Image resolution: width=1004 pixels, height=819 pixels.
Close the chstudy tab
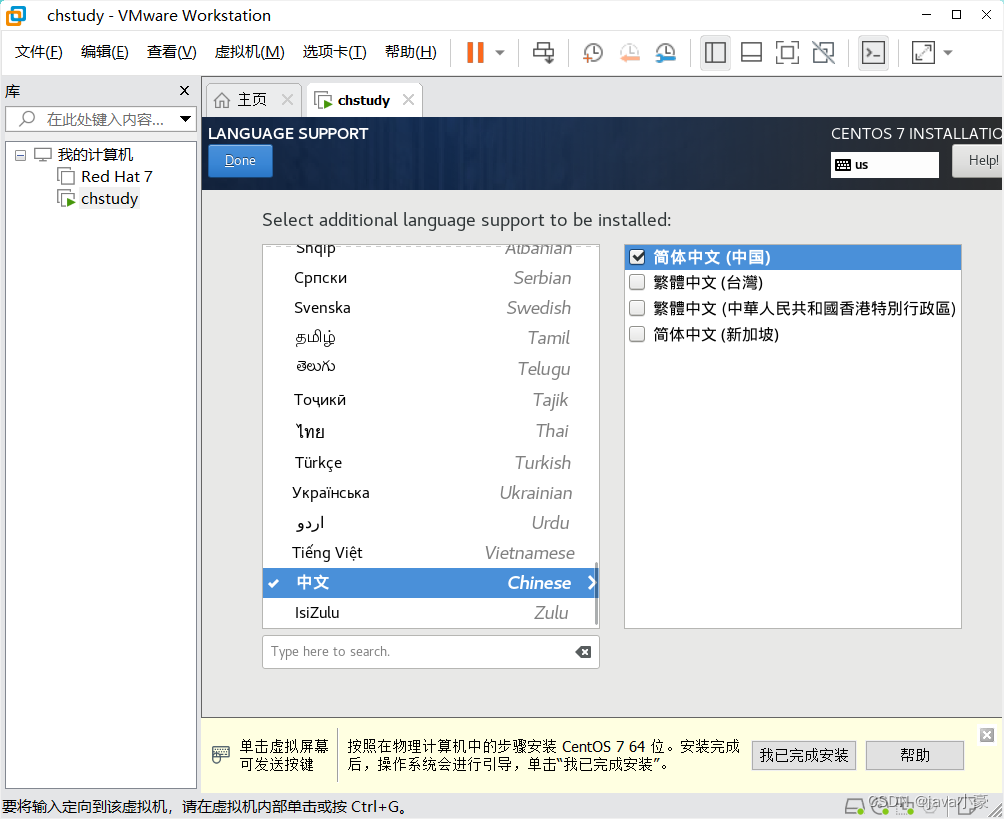409,99
